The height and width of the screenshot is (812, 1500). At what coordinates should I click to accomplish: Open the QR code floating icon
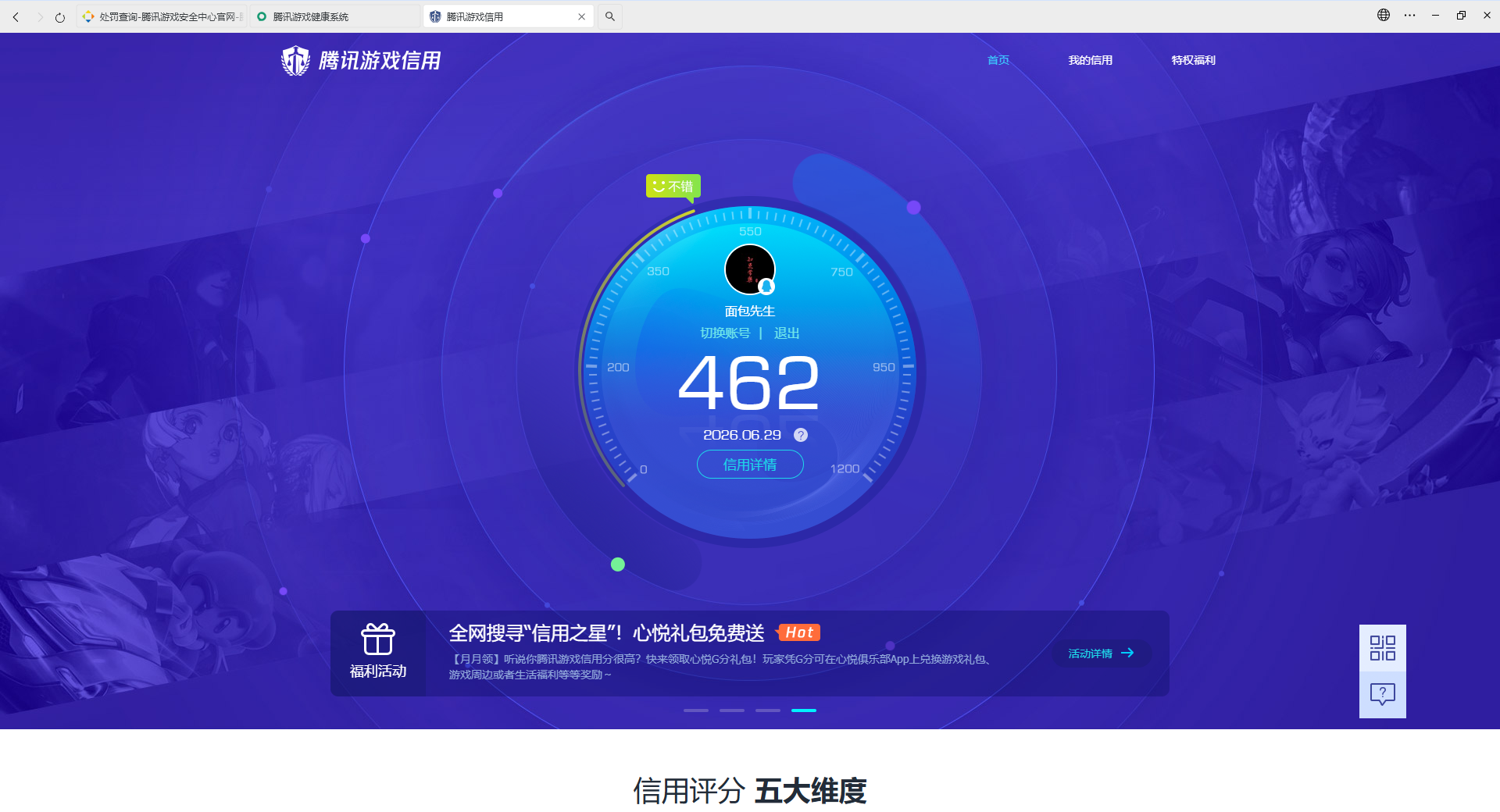(1383, 648)
